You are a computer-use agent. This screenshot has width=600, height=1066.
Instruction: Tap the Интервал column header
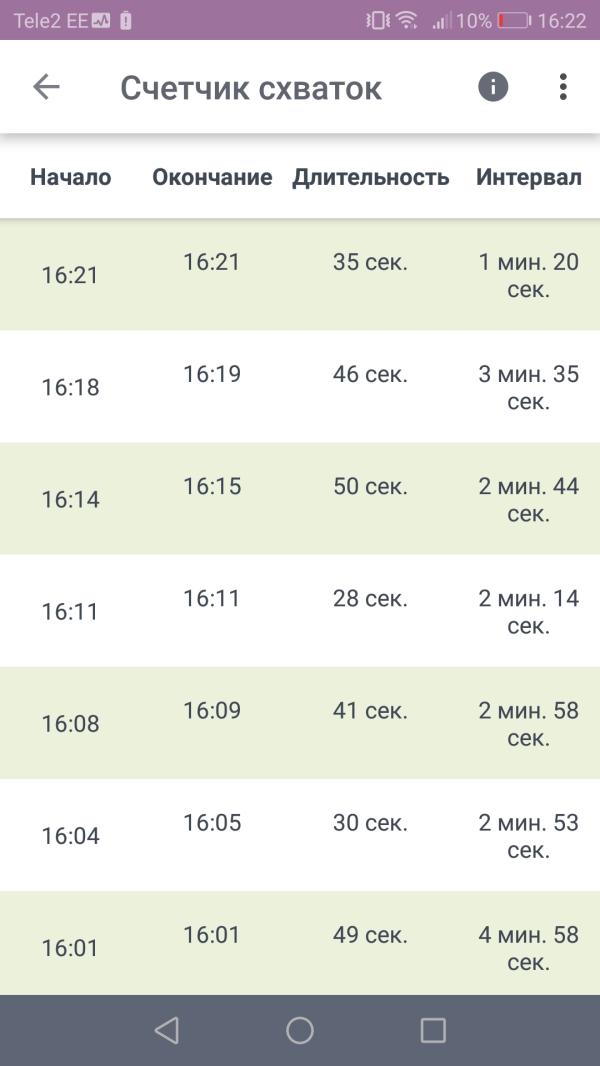(x=529, y=177)
